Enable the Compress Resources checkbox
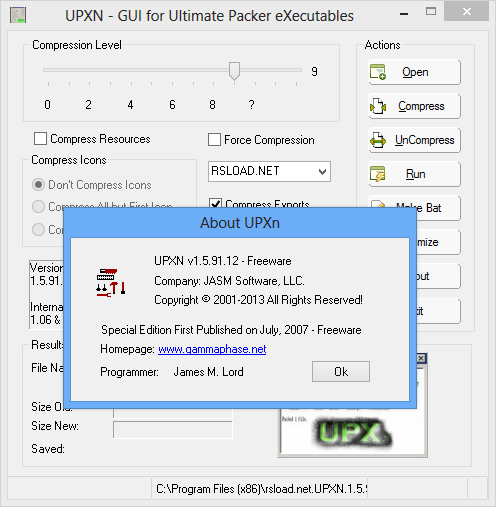496x507 pixels. (40, 139)
